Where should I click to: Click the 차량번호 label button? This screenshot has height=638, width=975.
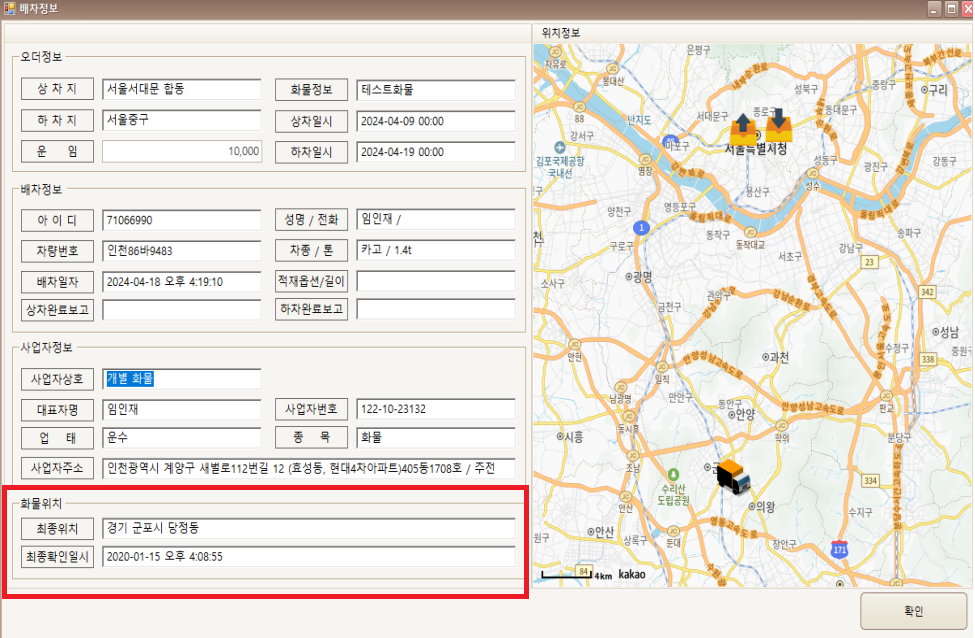57,250
